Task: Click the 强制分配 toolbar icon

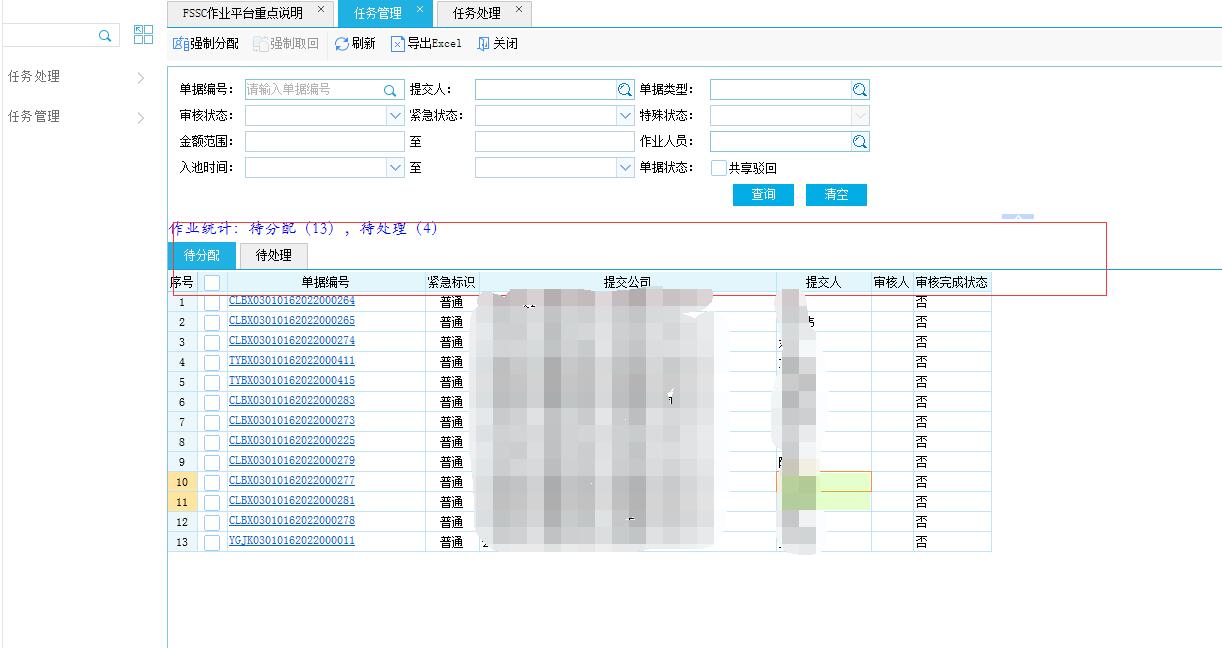Action: (181, 44)
